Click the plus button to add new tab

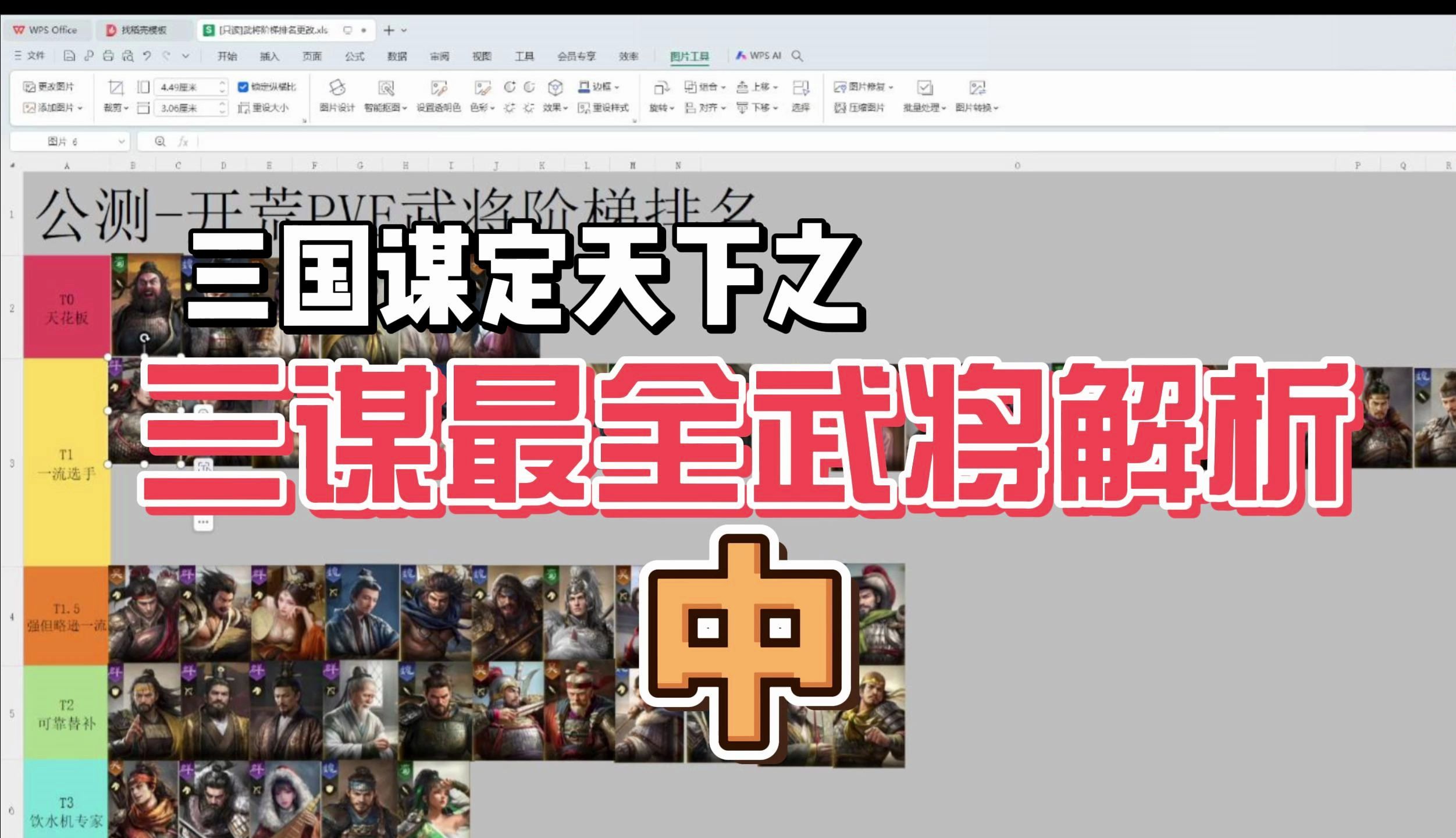point(389,30)
